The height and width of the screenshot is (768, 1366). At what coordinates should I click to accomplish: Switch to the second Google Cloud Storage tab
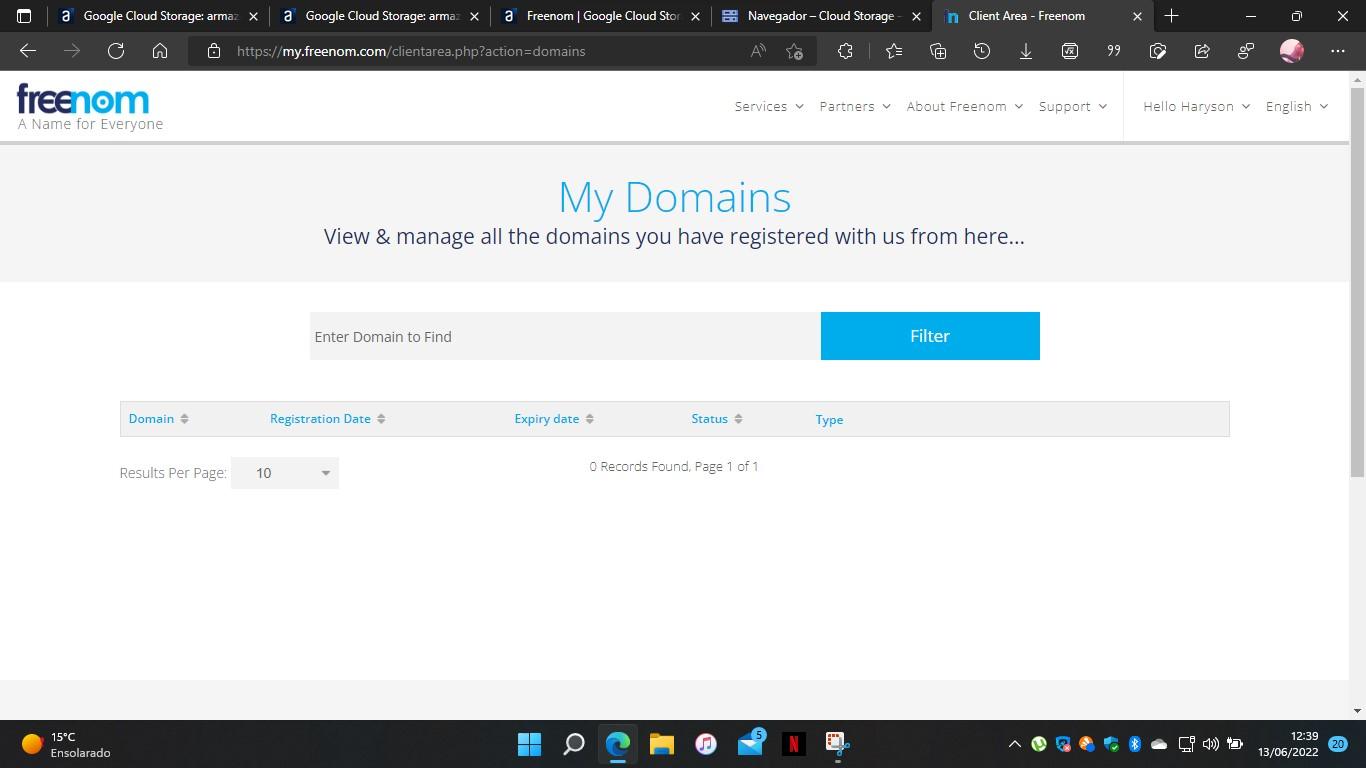378,16
